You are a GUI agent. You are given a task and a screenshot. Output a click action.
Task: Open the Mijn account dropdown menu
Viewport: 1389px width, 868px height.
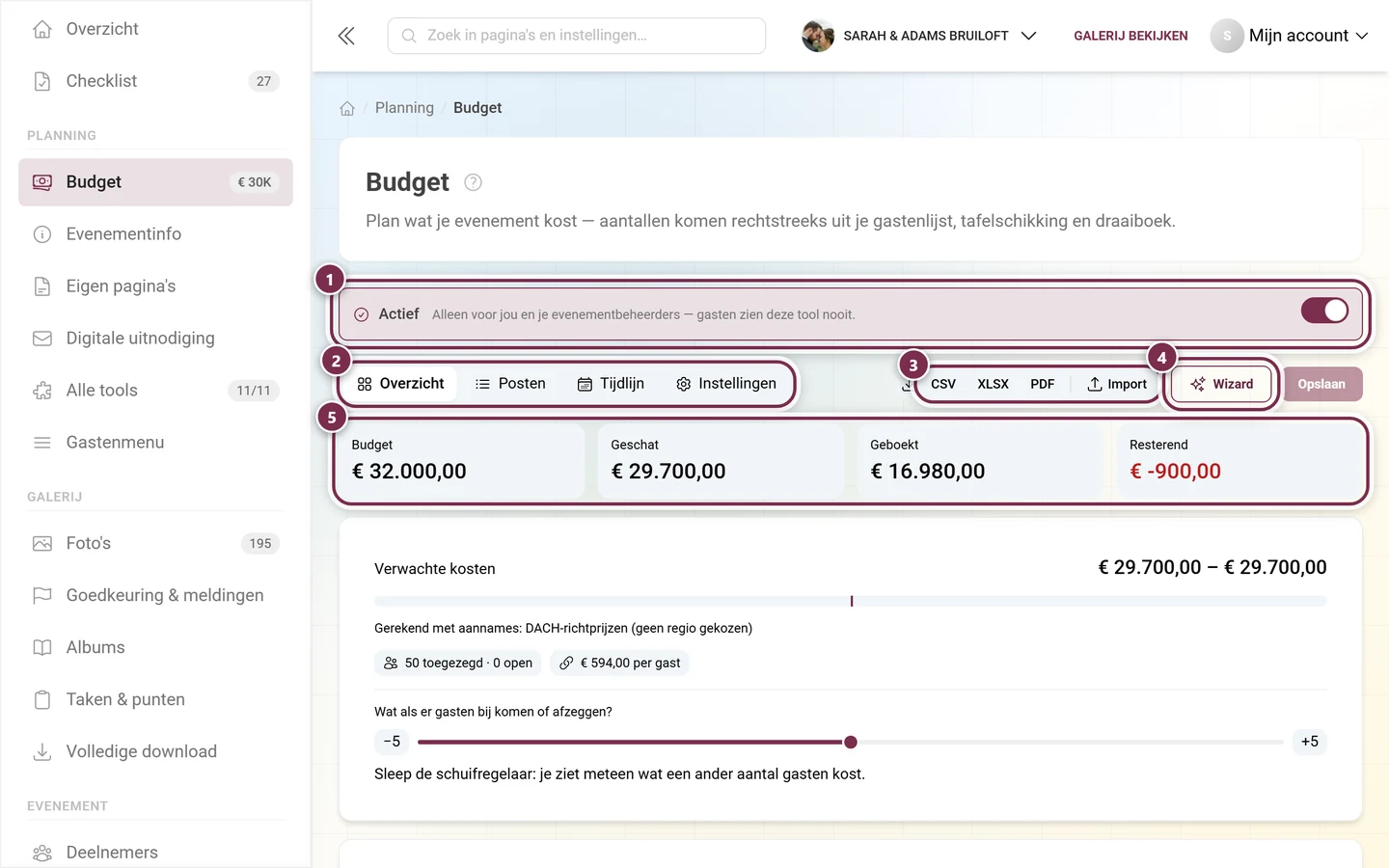[x=1290, y=36]
